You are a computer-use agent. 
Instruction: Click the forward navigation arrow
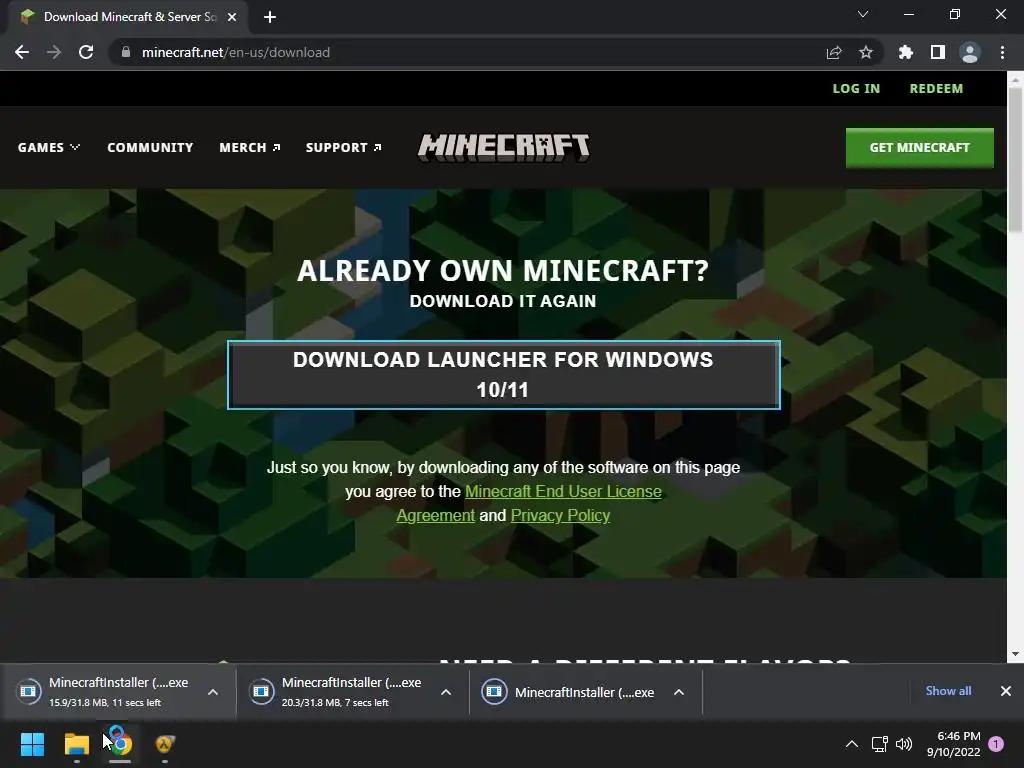[54, 52]
